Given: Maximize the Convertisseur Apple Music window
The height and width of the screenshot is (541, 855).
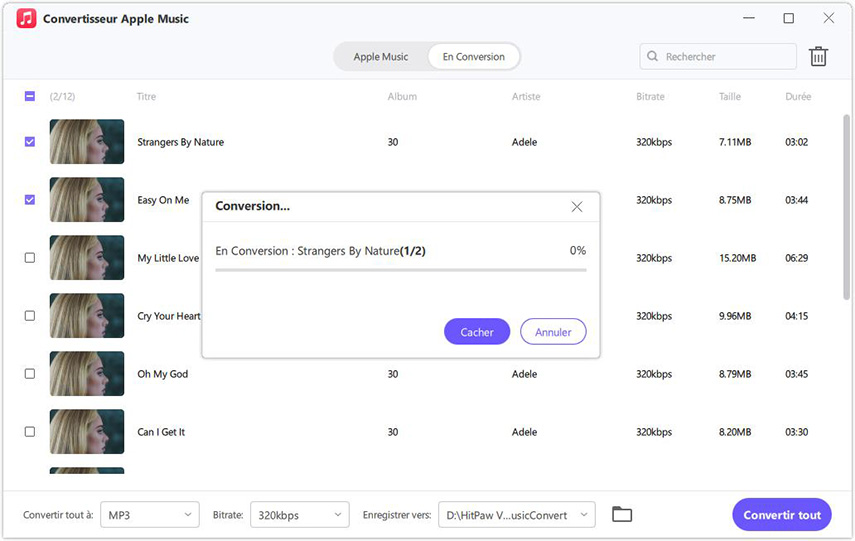Looking at the screenshot, I should [788, 18].
